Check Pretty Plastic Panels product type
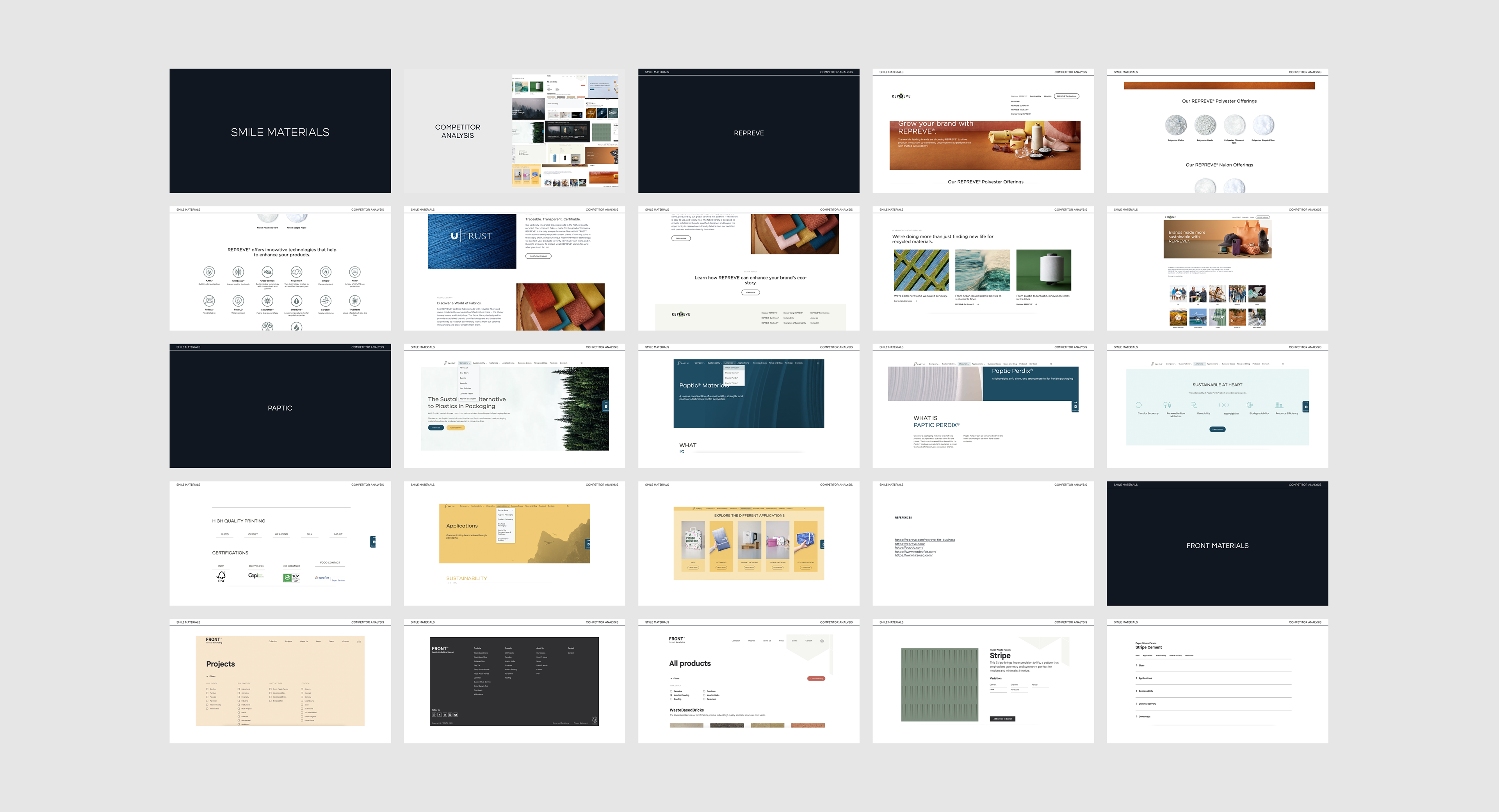Viewport: 1499px width, 812px height. (x=271, y=689)
